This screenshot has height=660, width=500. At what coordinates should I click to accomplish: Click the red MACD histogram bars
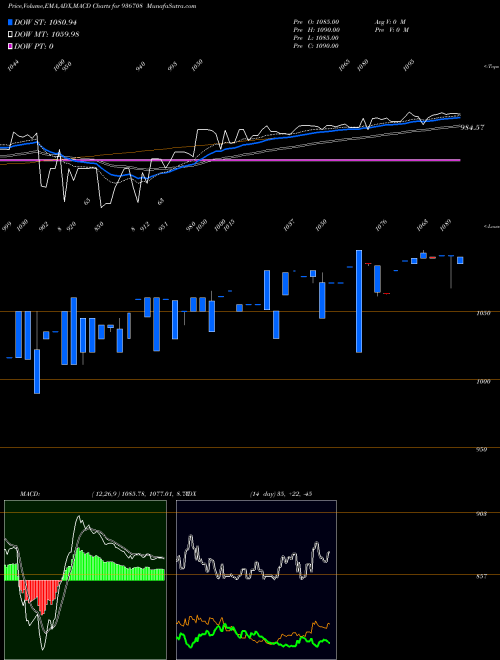tap(41, 596)
